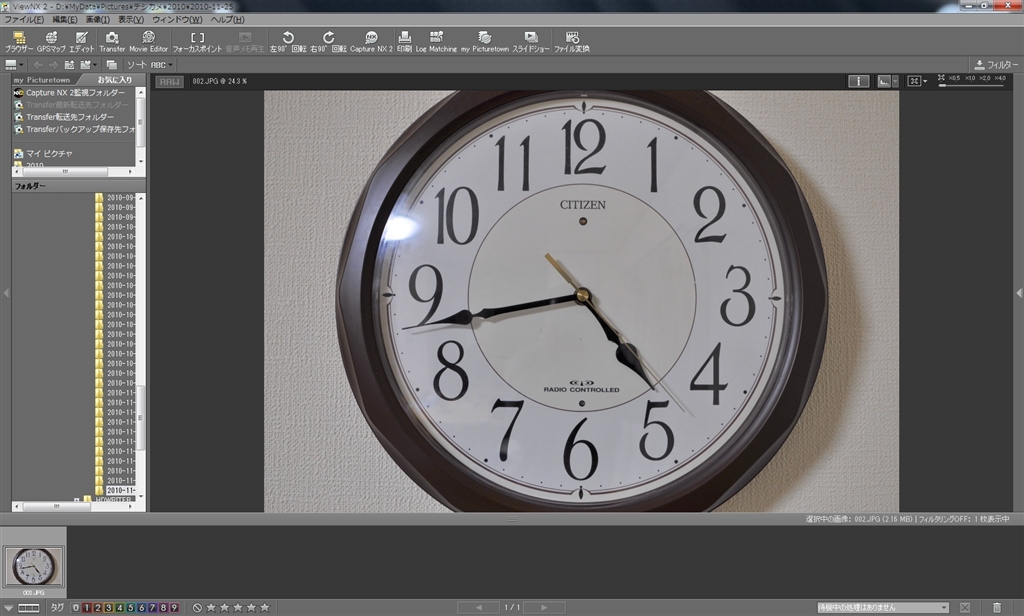Switch to the my Picturetown tab

tap(41, 80)
